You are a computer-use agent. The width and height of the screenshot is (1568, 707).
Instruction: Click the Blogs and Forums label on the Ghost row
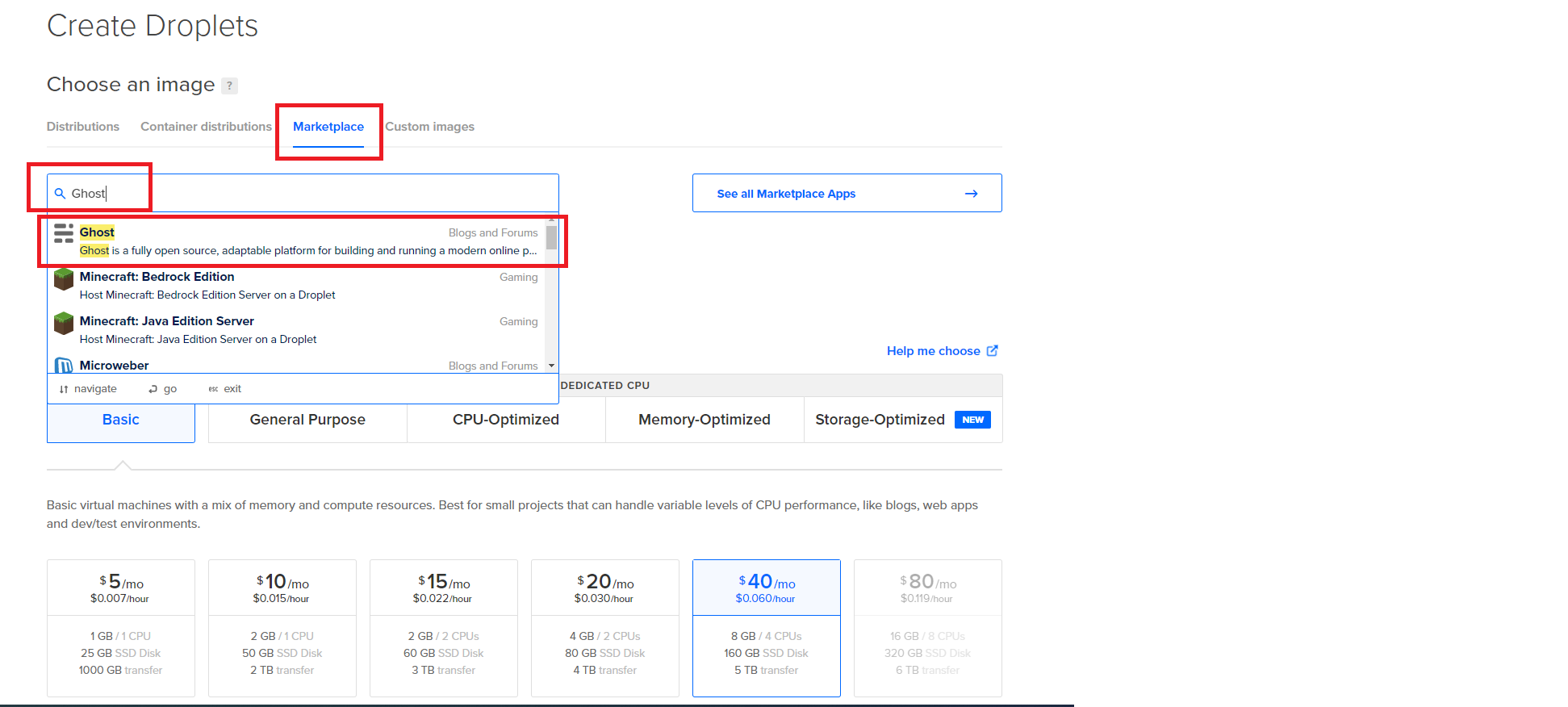[x=493, y=232]
